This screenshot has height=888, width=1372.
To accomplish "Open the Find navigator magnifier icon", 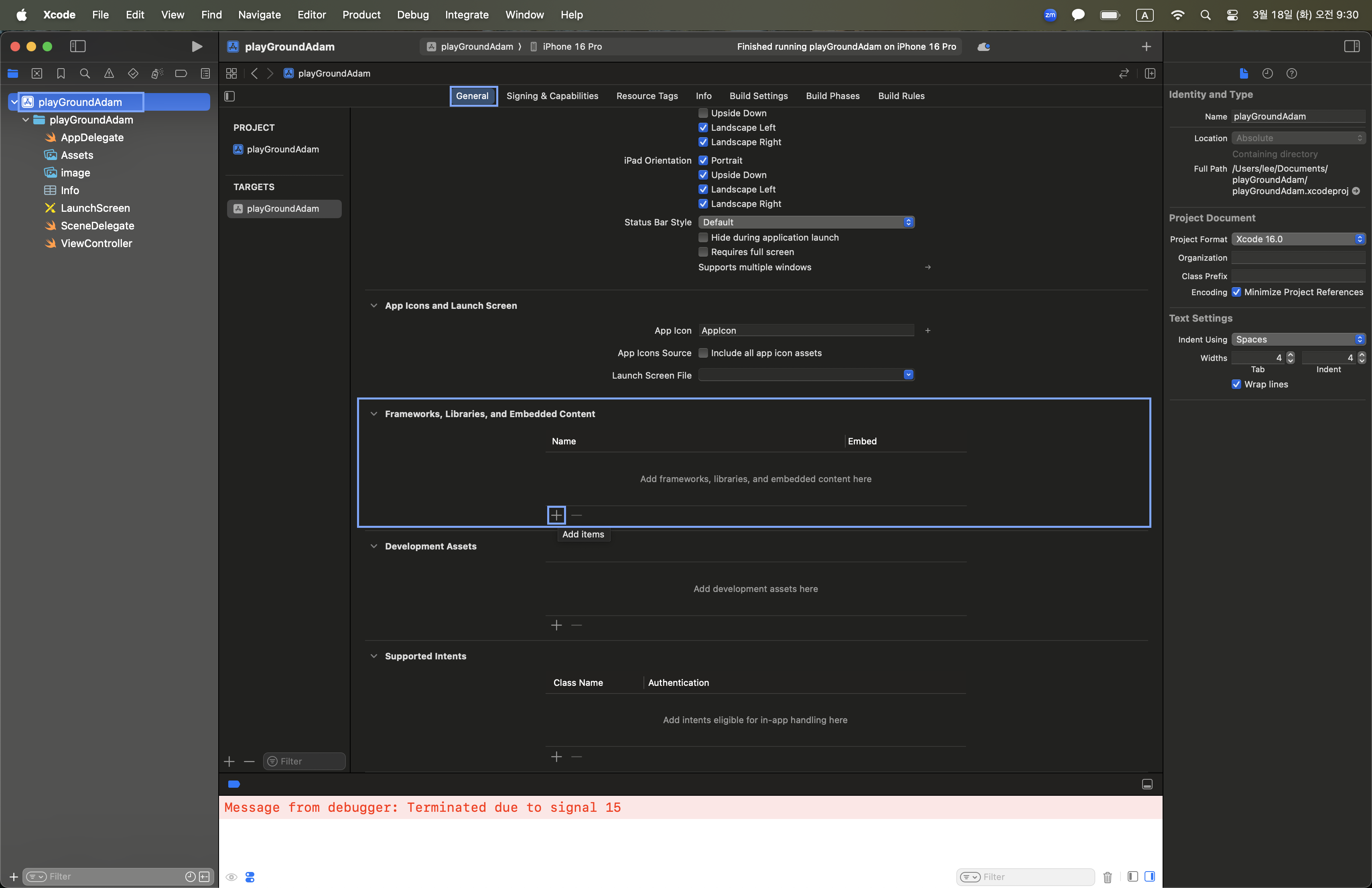I will point(85,73).
